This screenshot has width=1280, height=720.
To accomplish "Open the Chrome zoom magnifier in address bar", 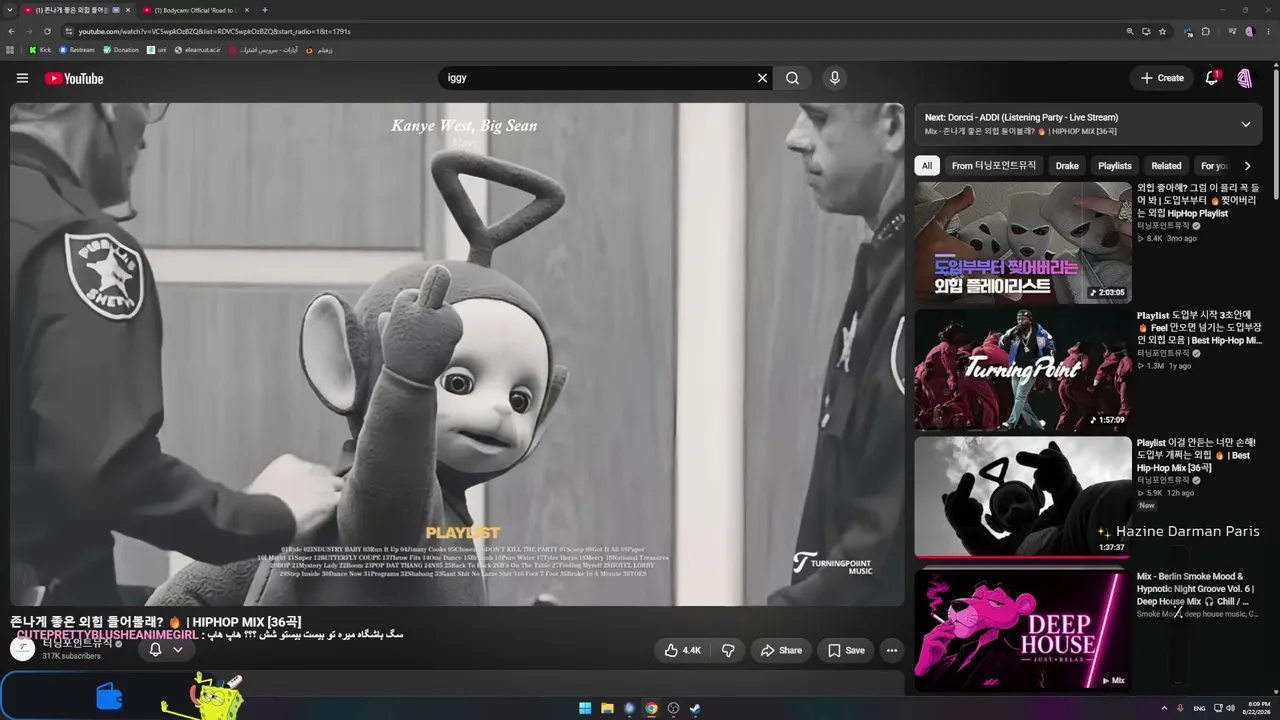I will click(x=1130, y=31).
